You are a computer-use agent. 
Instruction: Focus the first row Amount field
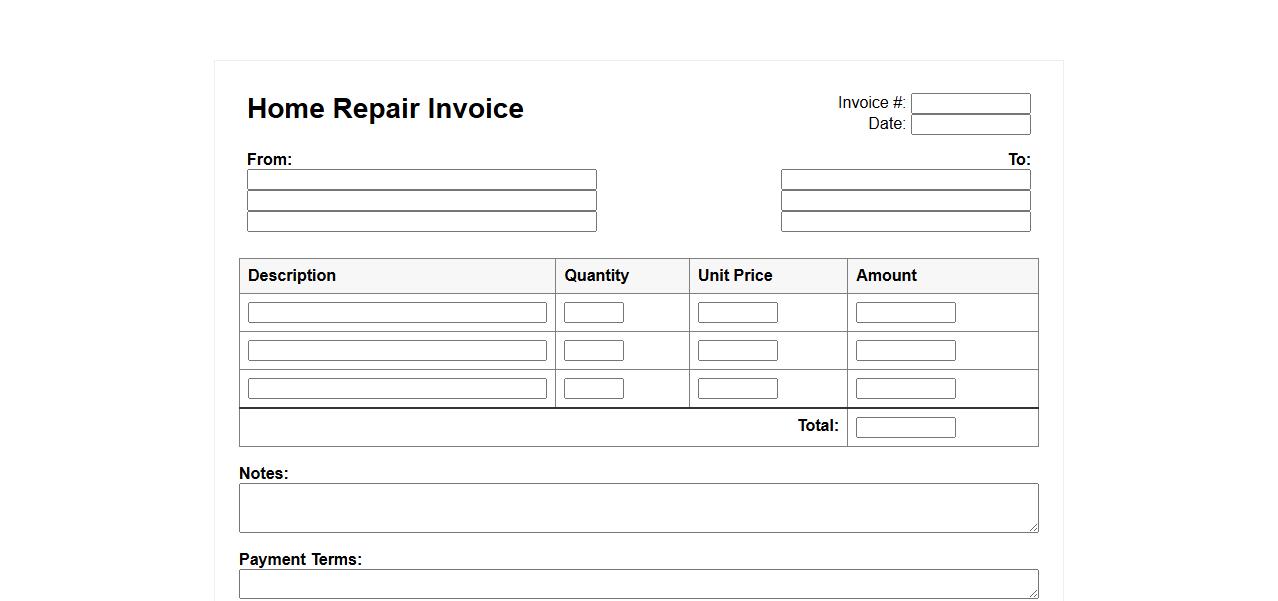pyautogui.click(x=905, y=313)
